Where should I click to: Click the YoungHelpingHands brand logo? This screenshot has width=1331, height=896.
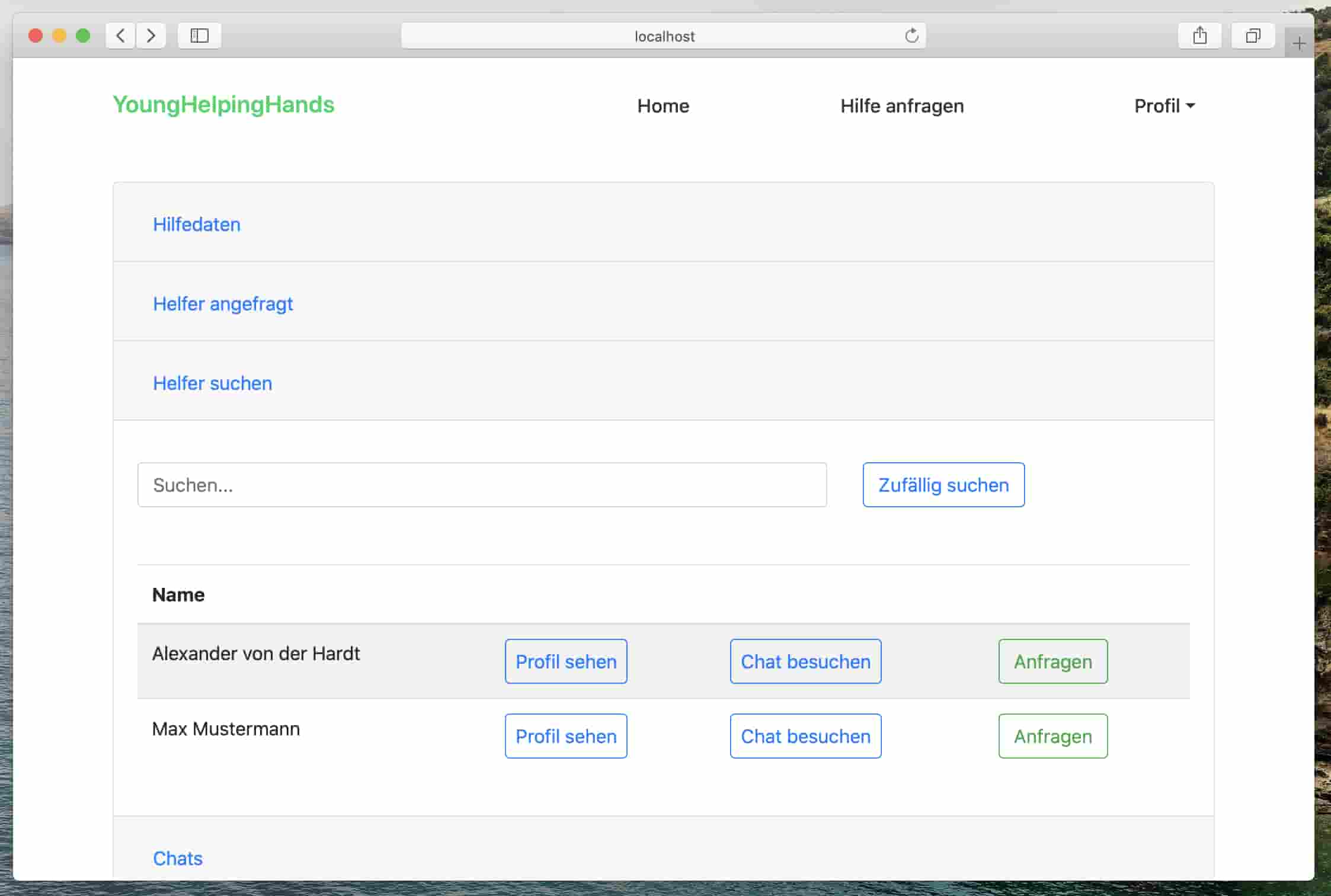tap(223, 104)
